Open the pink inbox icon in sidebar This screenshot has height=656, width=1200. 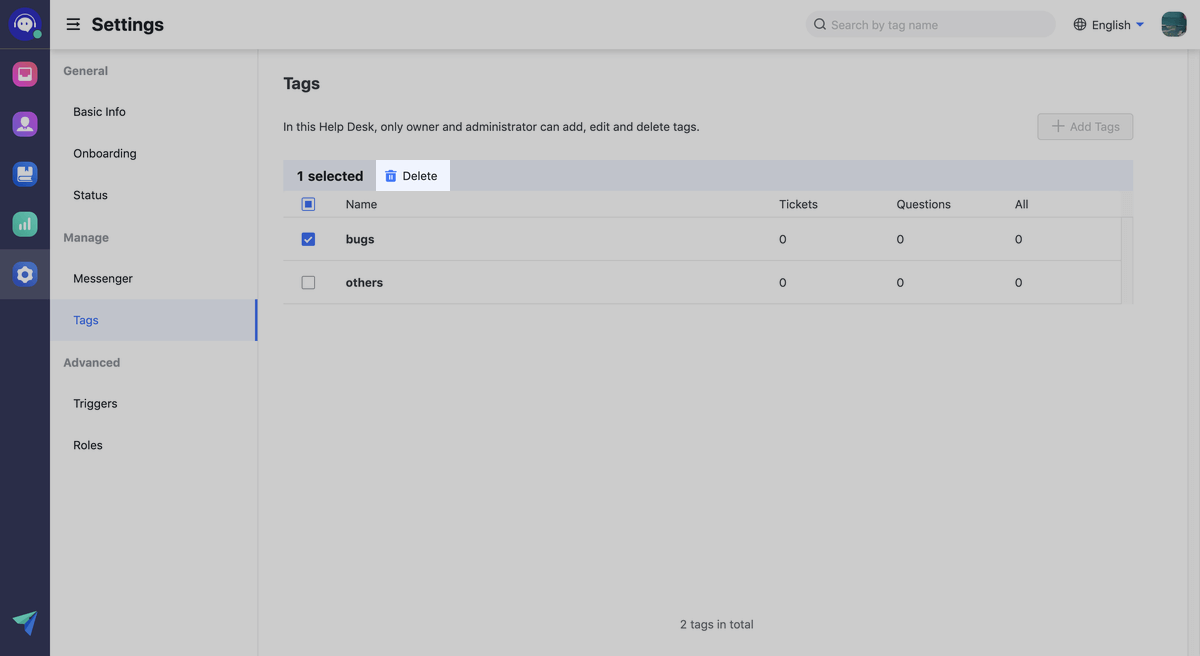25,74
